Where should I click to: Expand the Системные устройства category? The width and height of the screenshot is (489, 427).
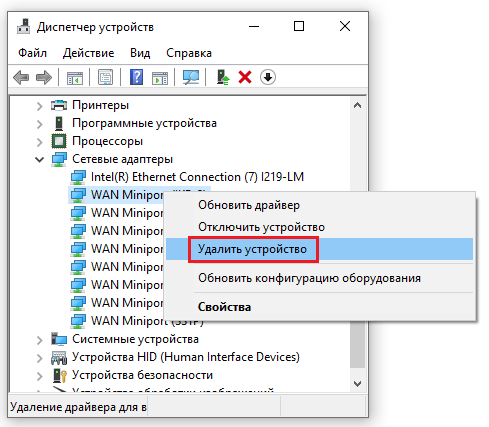[40, 340]
